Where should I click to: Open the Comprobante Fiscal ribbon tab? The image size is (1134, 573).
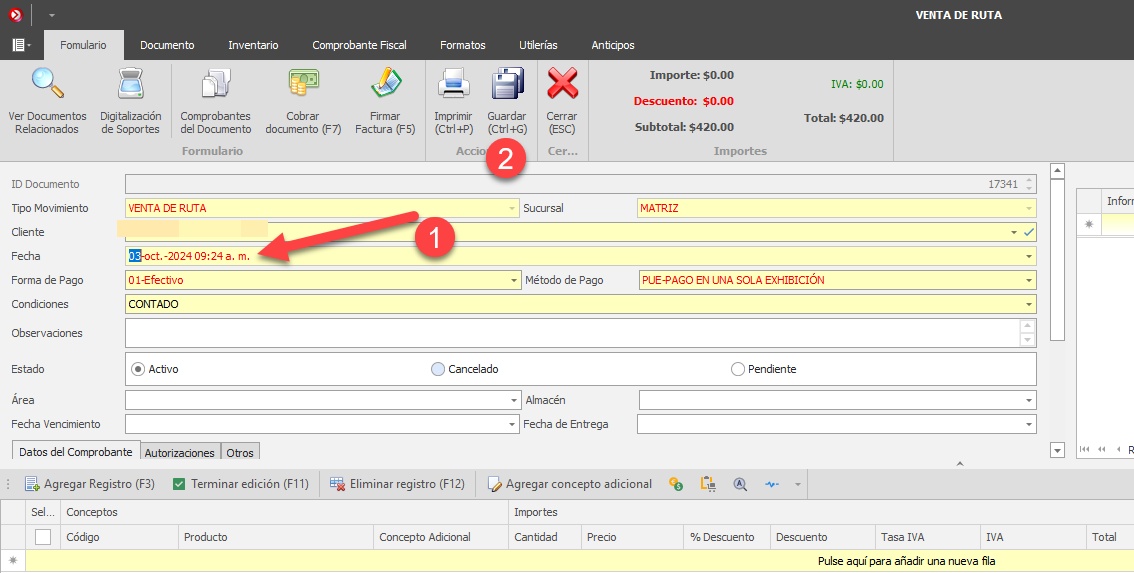pos(359,45)
